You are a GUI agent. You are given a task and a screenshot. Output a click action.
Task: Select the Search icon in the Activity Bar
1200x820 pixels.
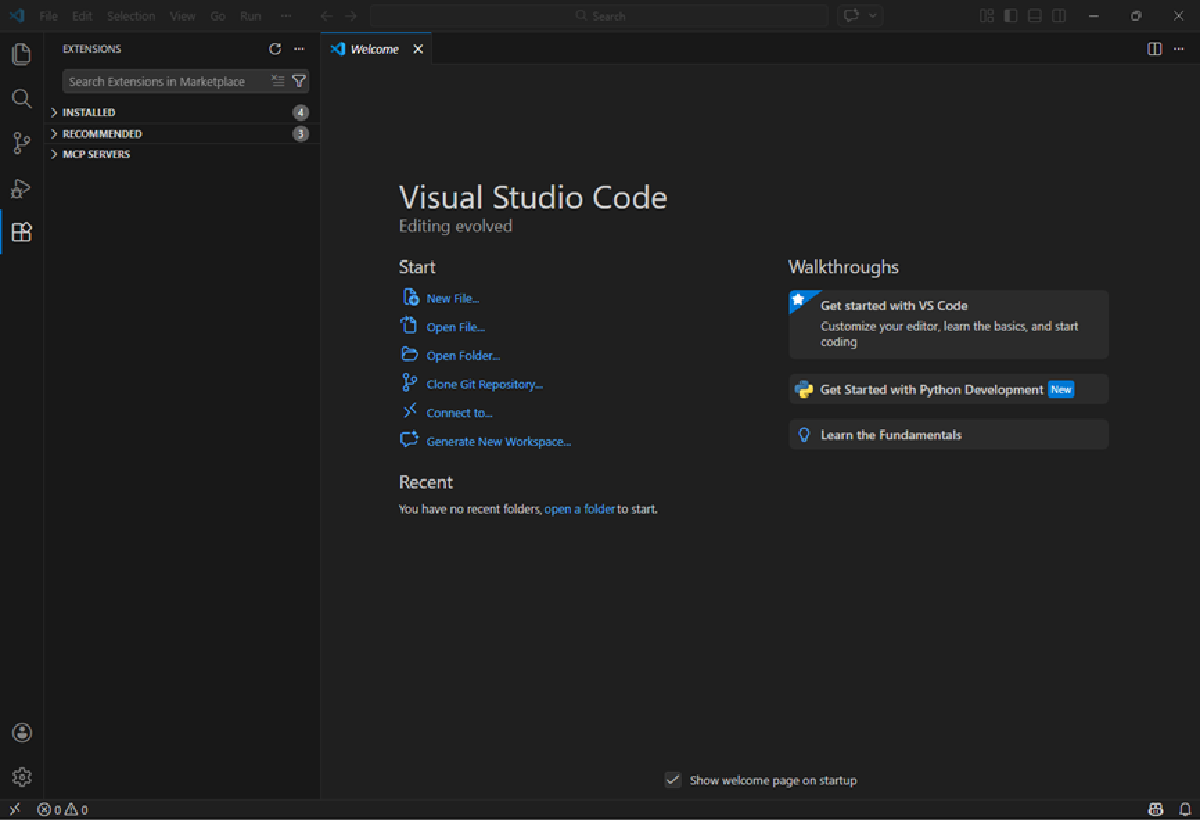[21, 98]
